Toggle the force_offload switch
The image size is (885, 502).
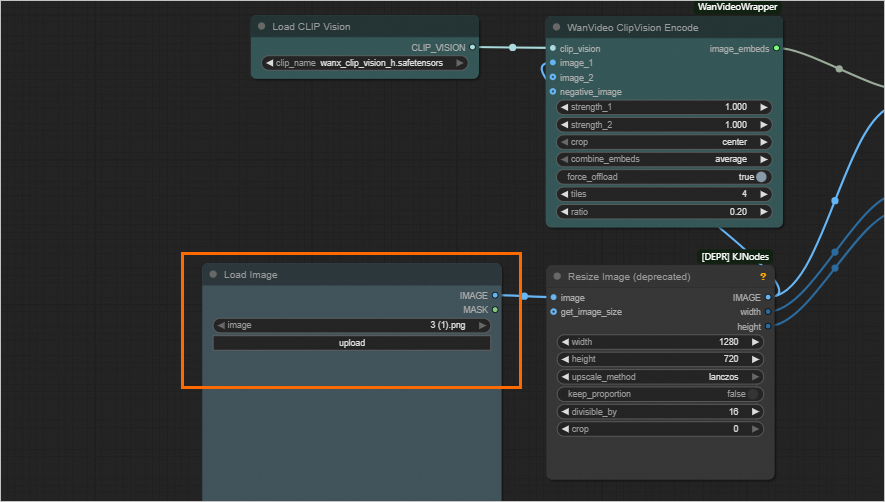point(762,177)
